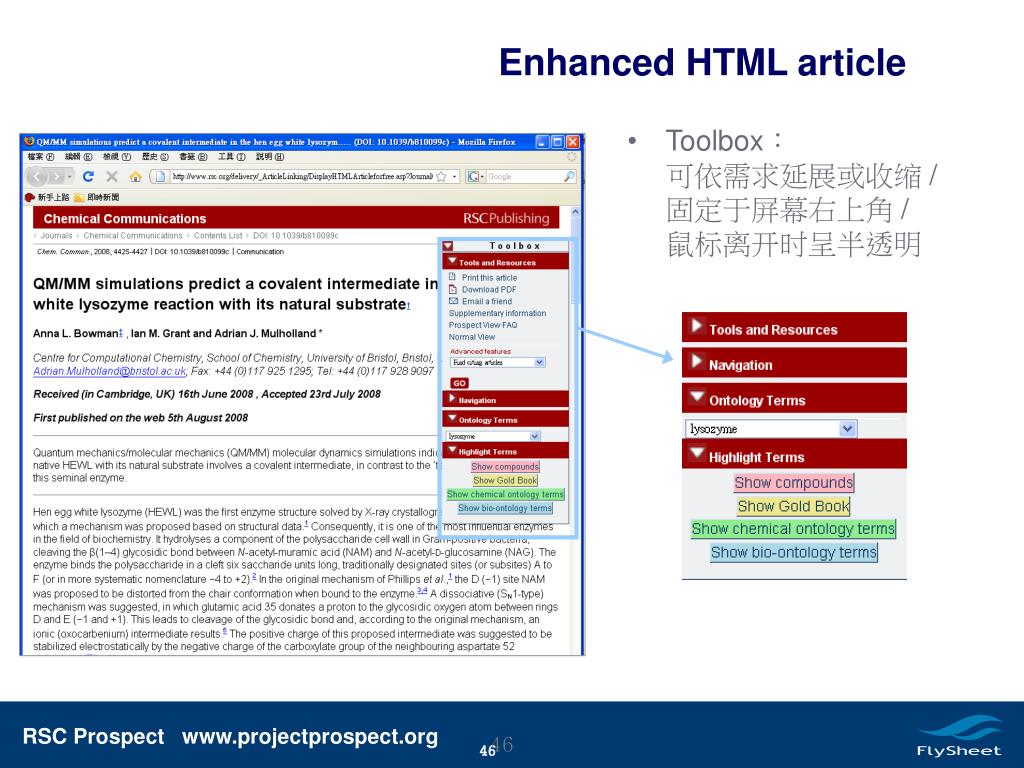Click Show chemical ontology terms in browser toolbox
This screenshot has width=1024, height=768.
(505, 494)
